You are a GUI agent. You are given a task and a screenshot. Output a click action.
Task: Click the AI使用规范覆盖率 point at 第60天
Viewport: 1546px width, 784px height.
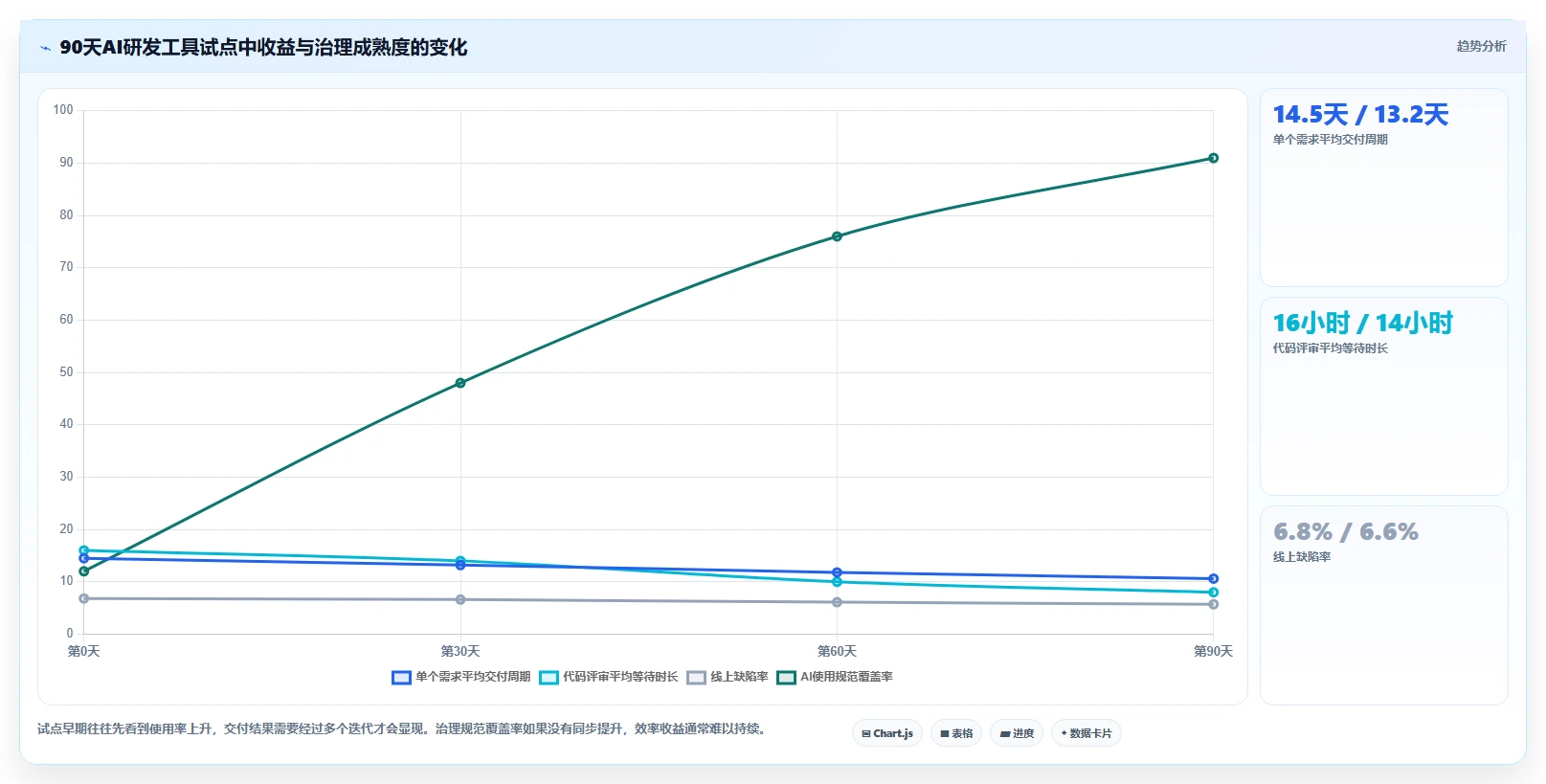(x=837, y=236)
